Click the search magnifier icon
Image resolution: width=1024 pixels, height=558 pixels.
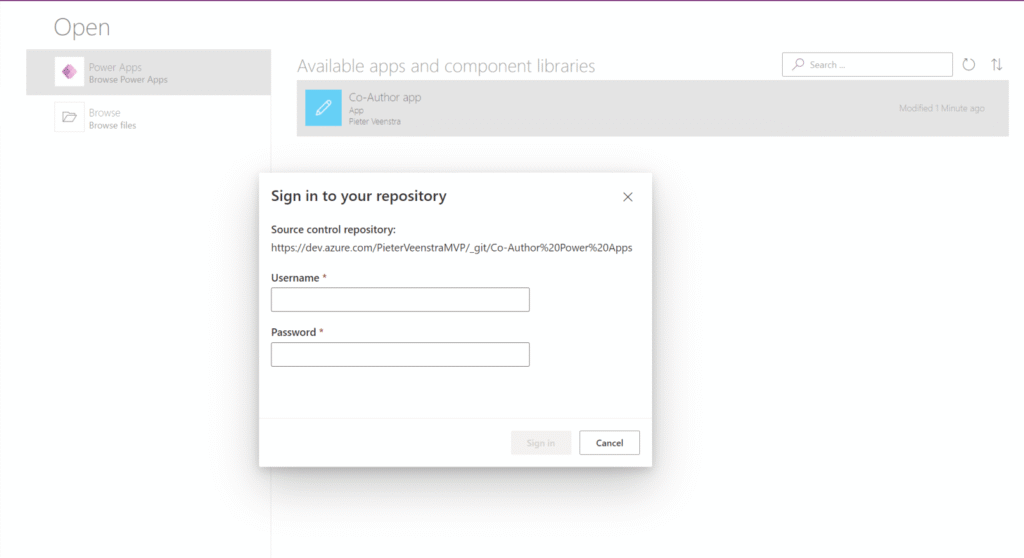(798, 64)
